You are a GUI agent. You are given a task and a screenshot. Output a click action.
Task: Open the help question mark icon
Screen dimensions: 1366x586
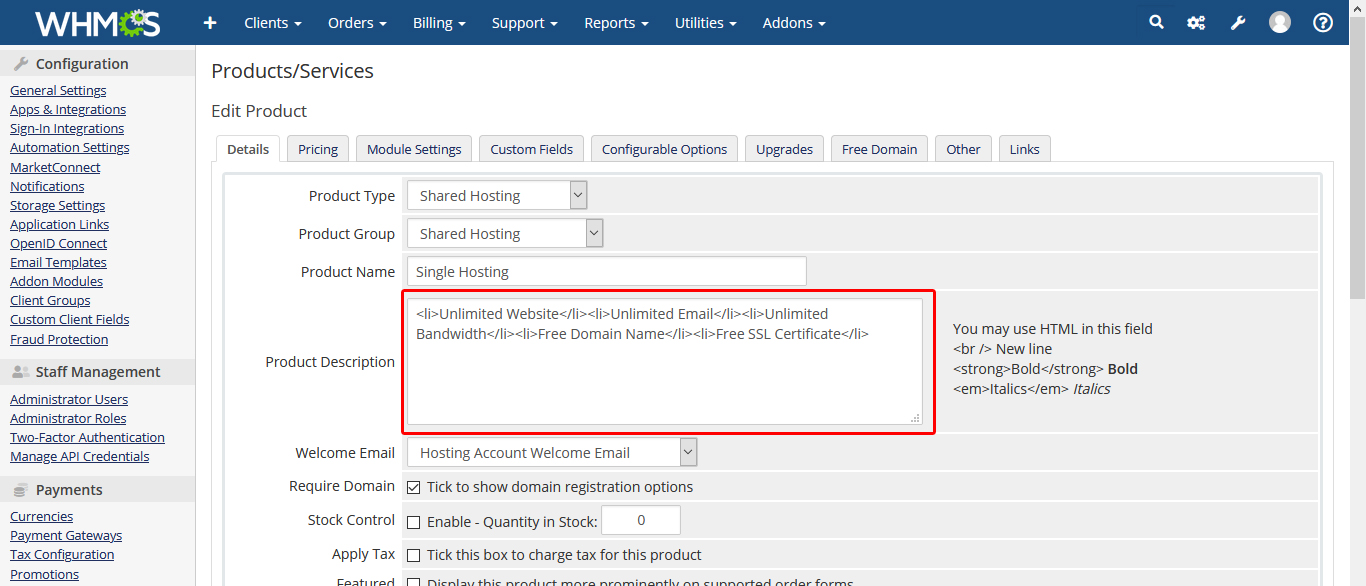(1323, 22)
